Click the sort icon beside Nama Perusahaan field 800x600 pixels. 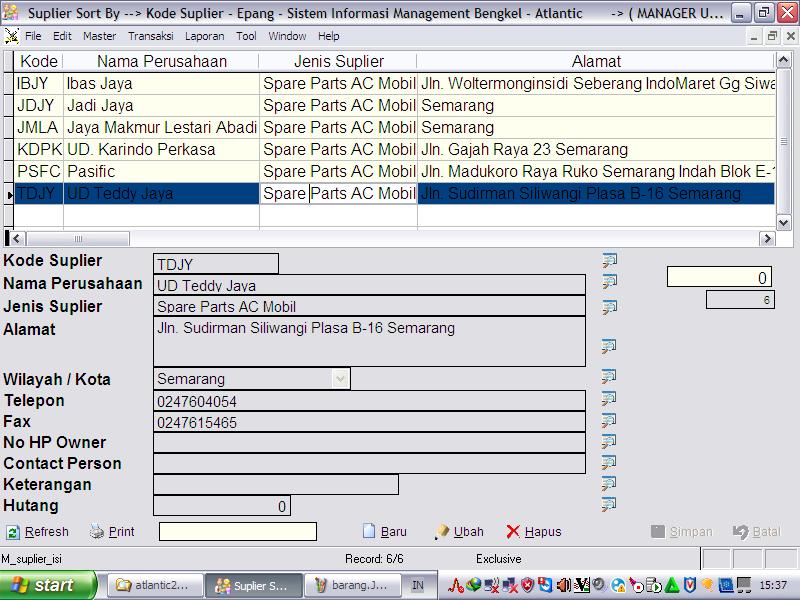(x=609, y=282)
